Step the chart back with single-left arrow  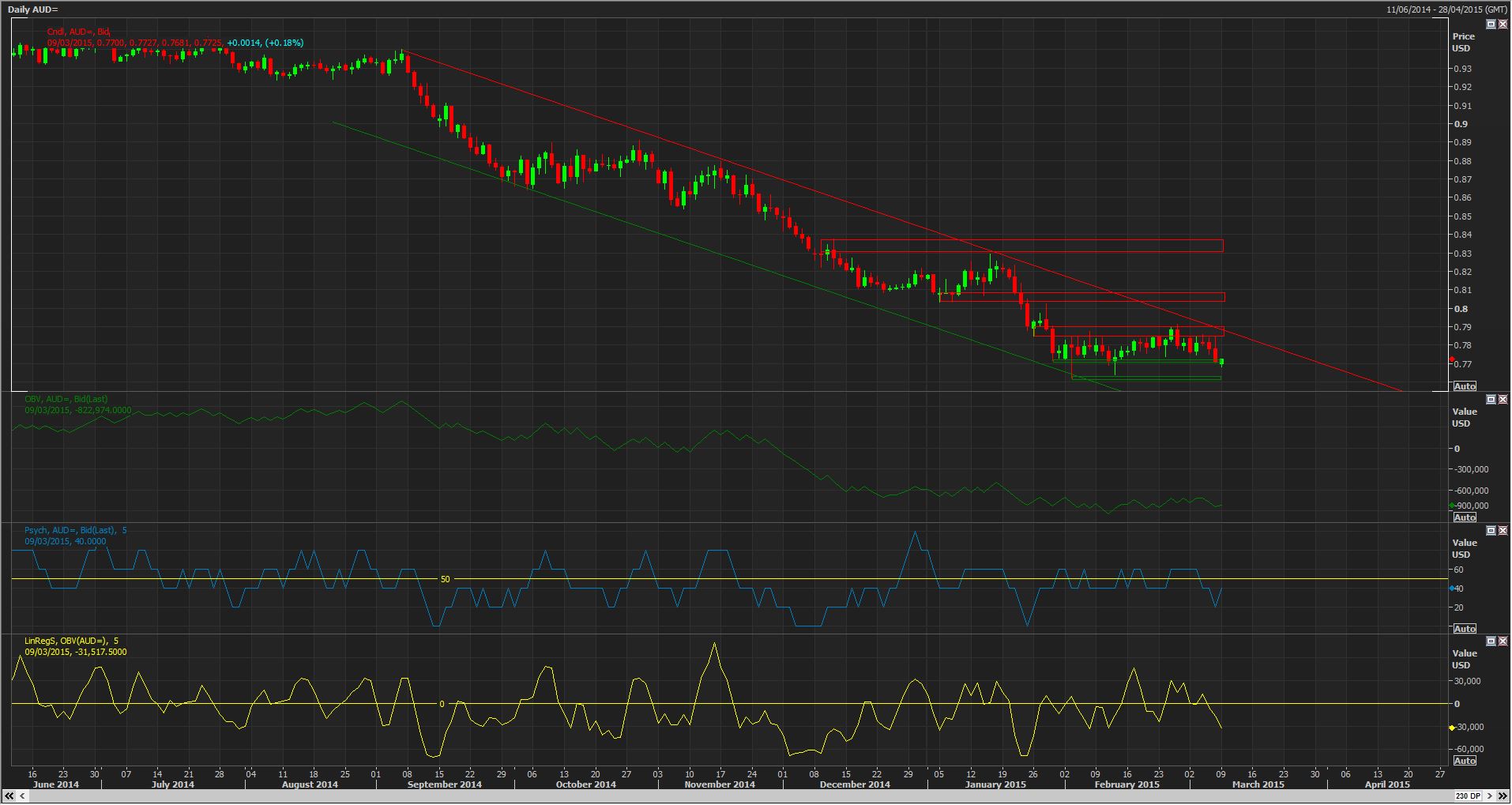coord(23,796)
